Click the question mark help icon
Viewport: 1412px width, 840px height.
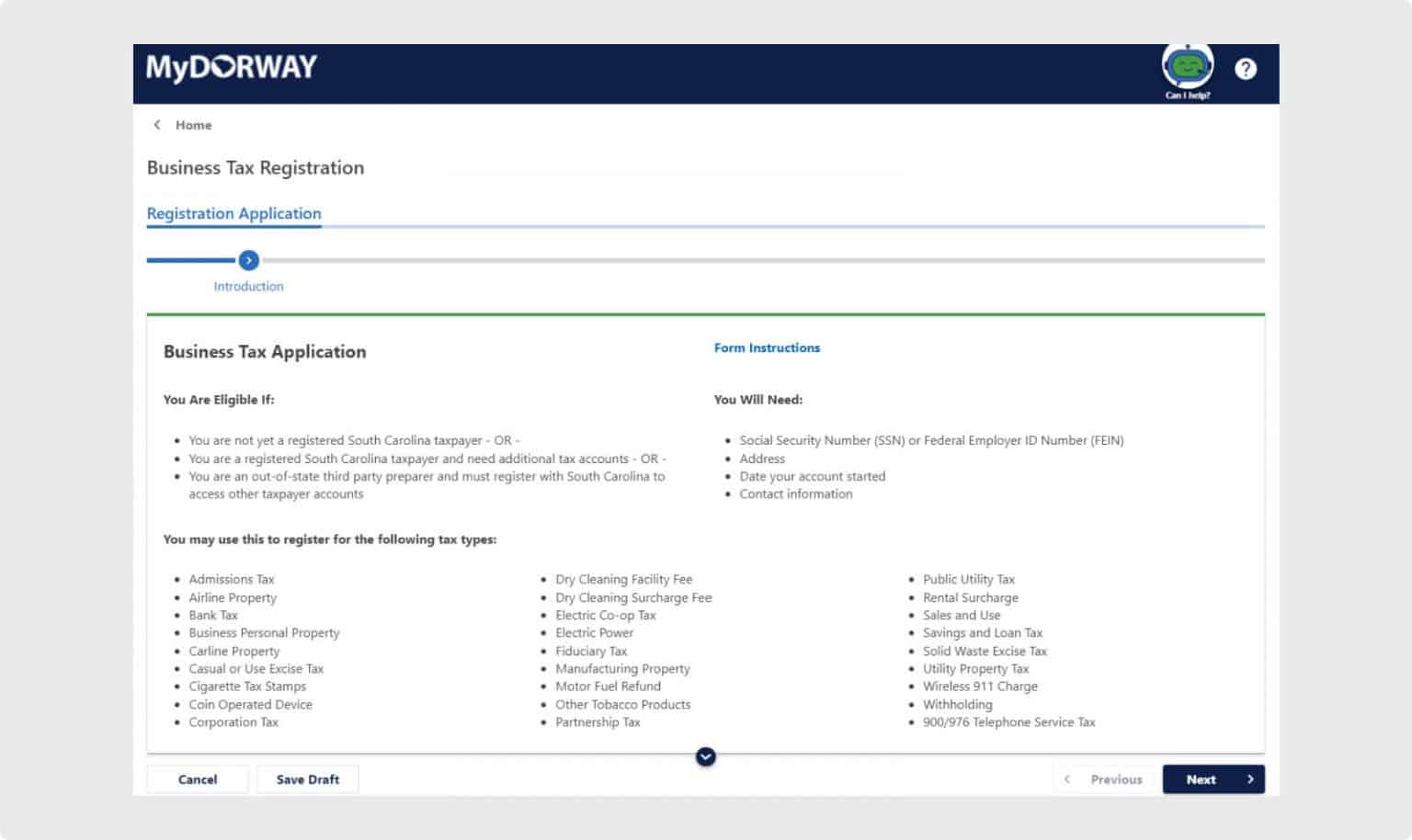pos(1246,69)
